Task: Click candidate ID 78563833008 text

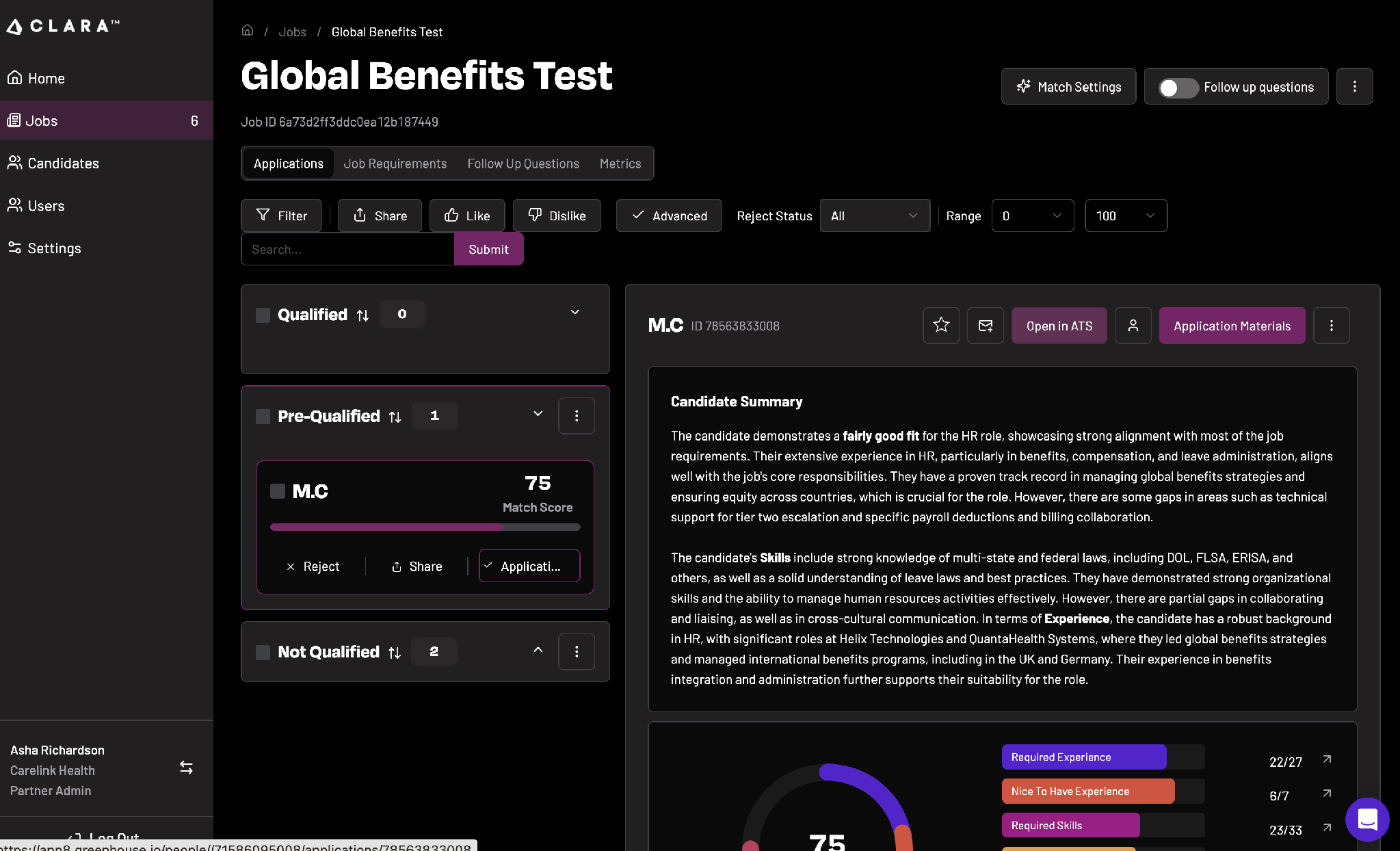Action: [x=735, y=326]
